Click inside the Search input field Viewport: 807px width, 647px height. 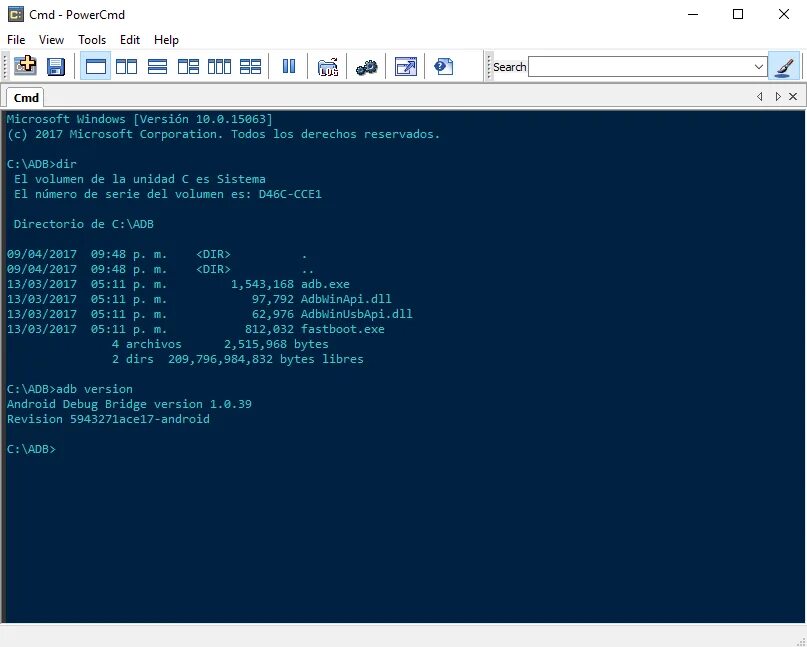[x=640, y=67]
